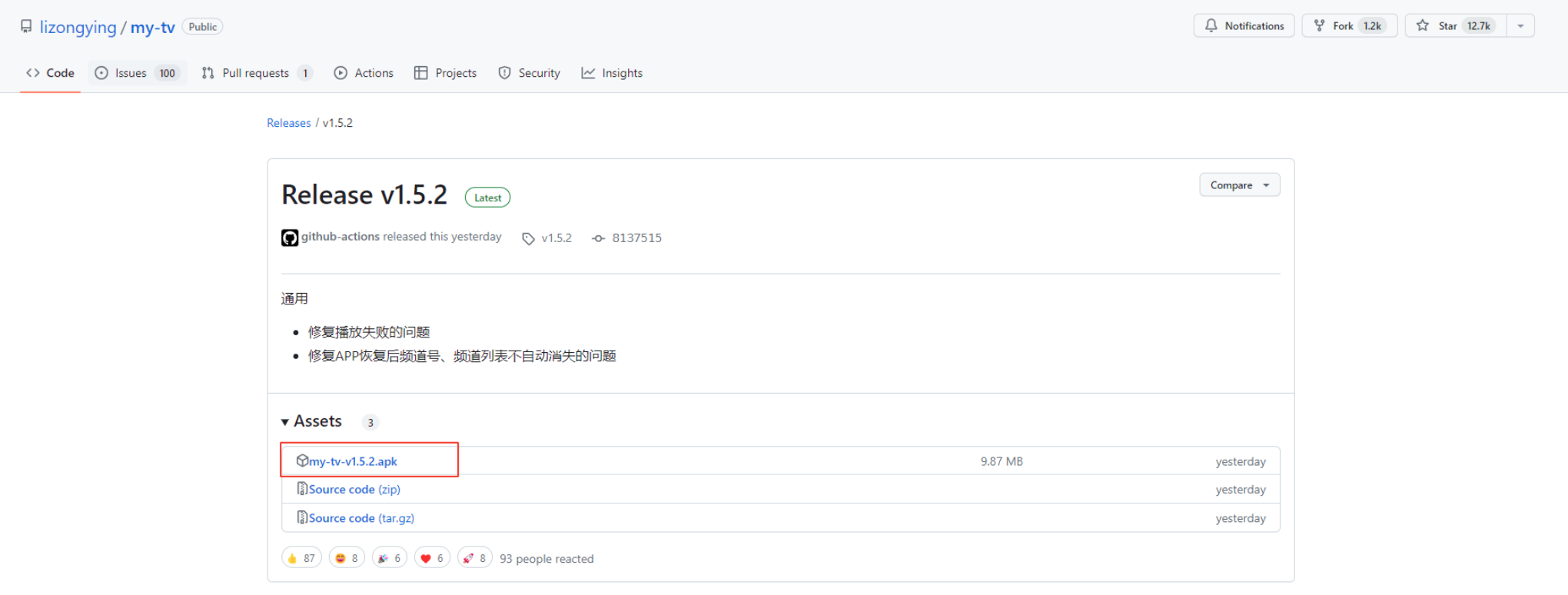Switch to the Code tab
Screen dimensions: 1568x595
(x=50, y=73)
